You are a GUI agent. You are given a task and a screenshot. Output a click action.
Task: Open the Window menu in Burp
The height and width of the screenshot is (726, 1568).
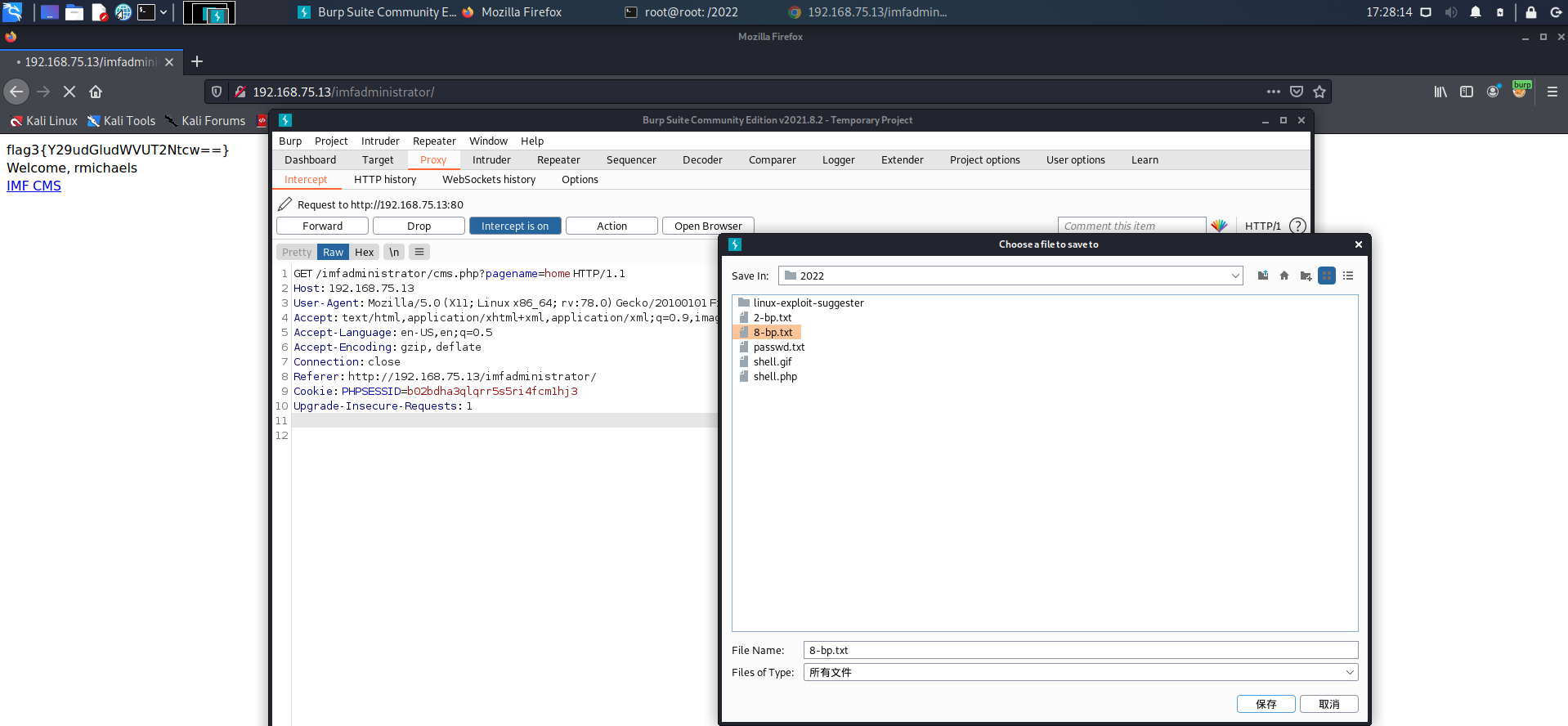[488, 141]
